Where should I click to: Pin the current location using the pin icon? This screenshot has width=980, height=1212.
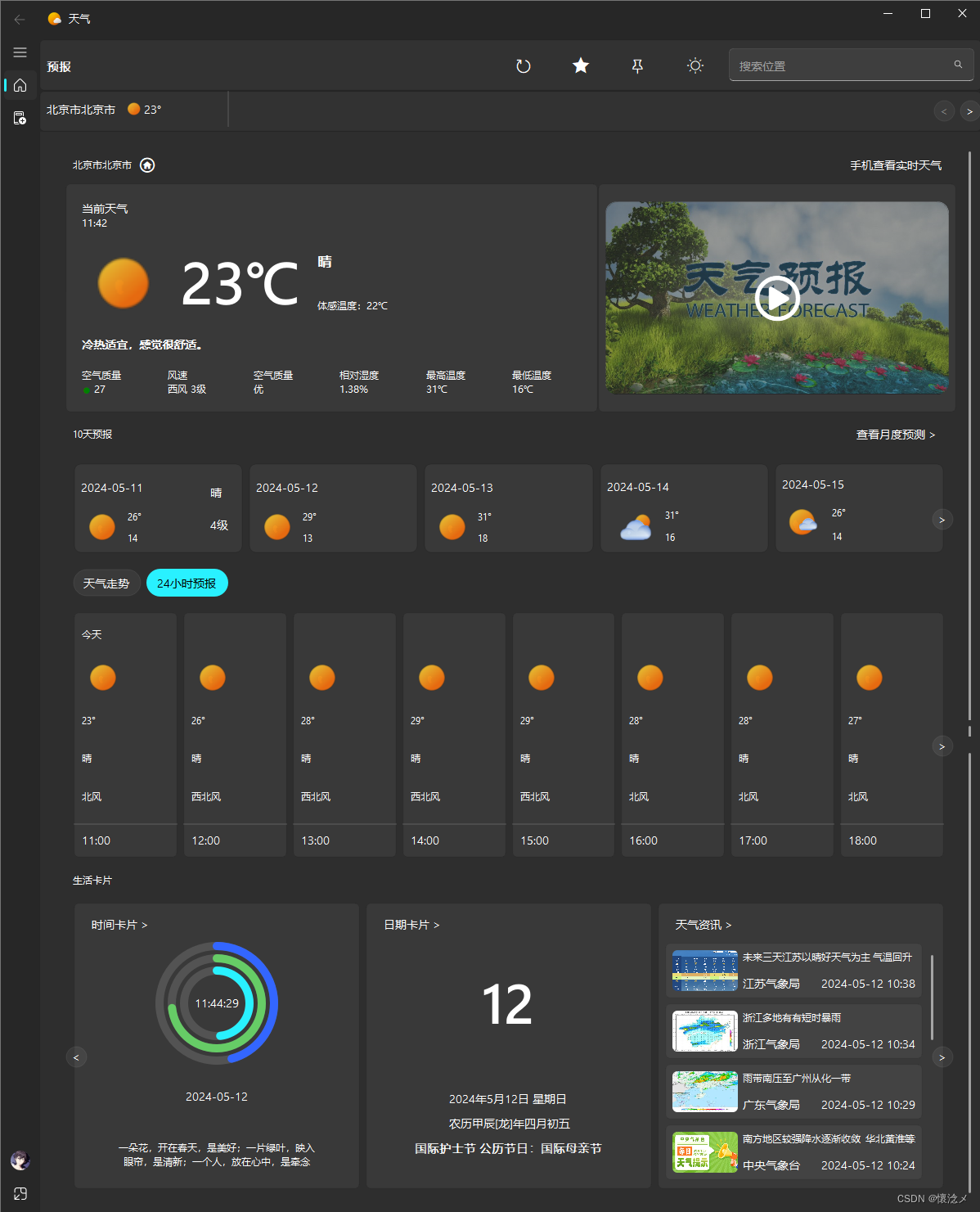(637, 65)
